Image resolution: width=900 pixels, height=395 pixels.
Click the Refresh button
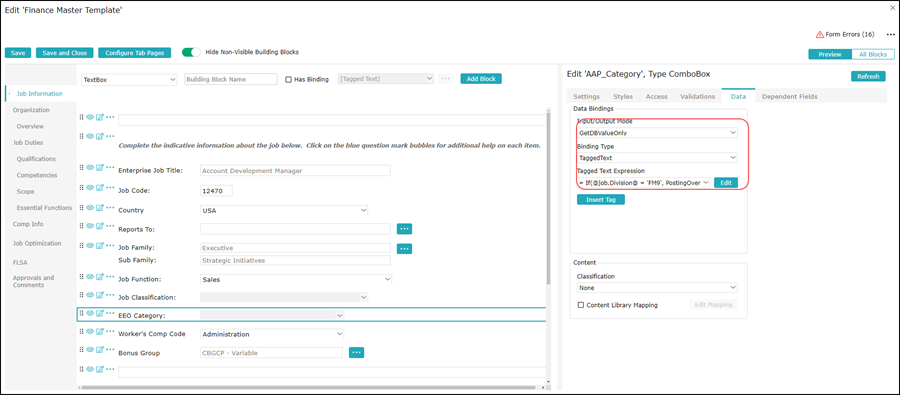(868, 76)
